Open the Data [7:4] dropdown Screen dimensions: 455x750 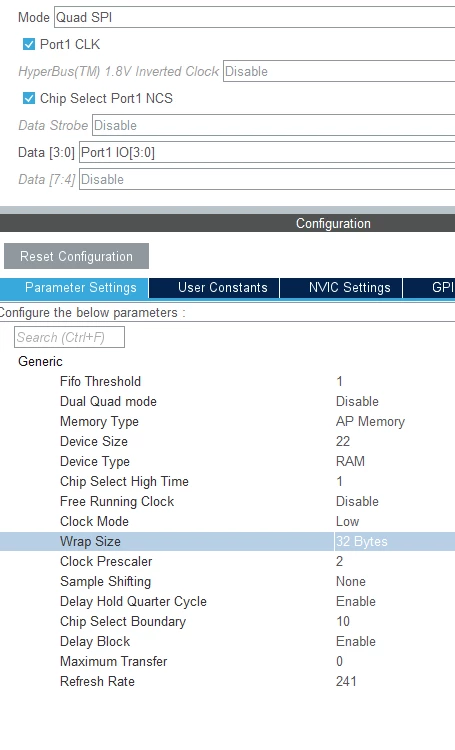[x=267, y=179]
